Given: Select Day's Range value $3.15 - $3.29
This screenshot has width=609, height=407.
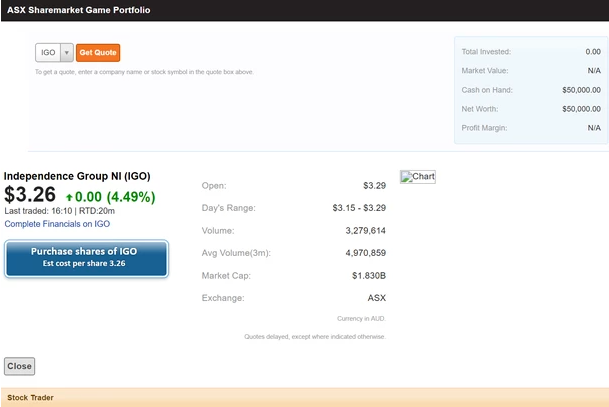Looking at the screenshot, I should pyautogui.click(x=359, y=208).
